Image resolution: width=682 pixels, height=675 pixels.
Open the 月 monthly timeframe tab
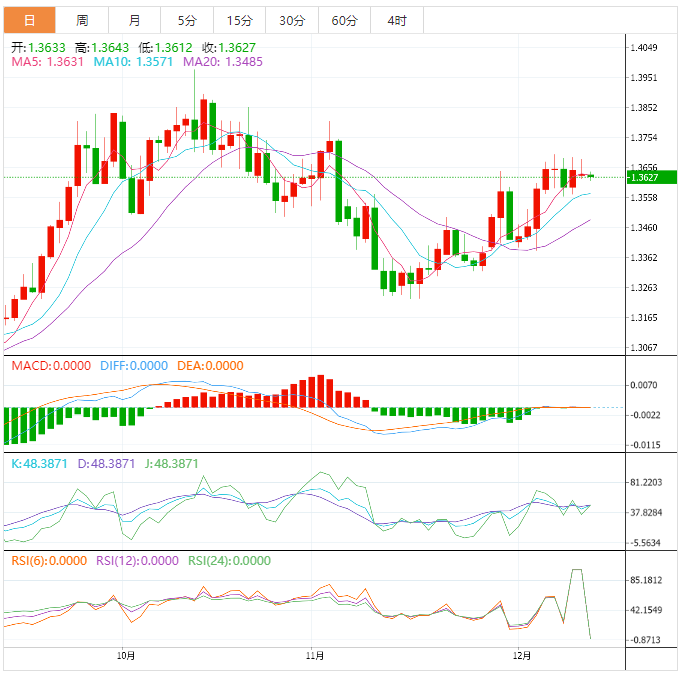point(134,21)
